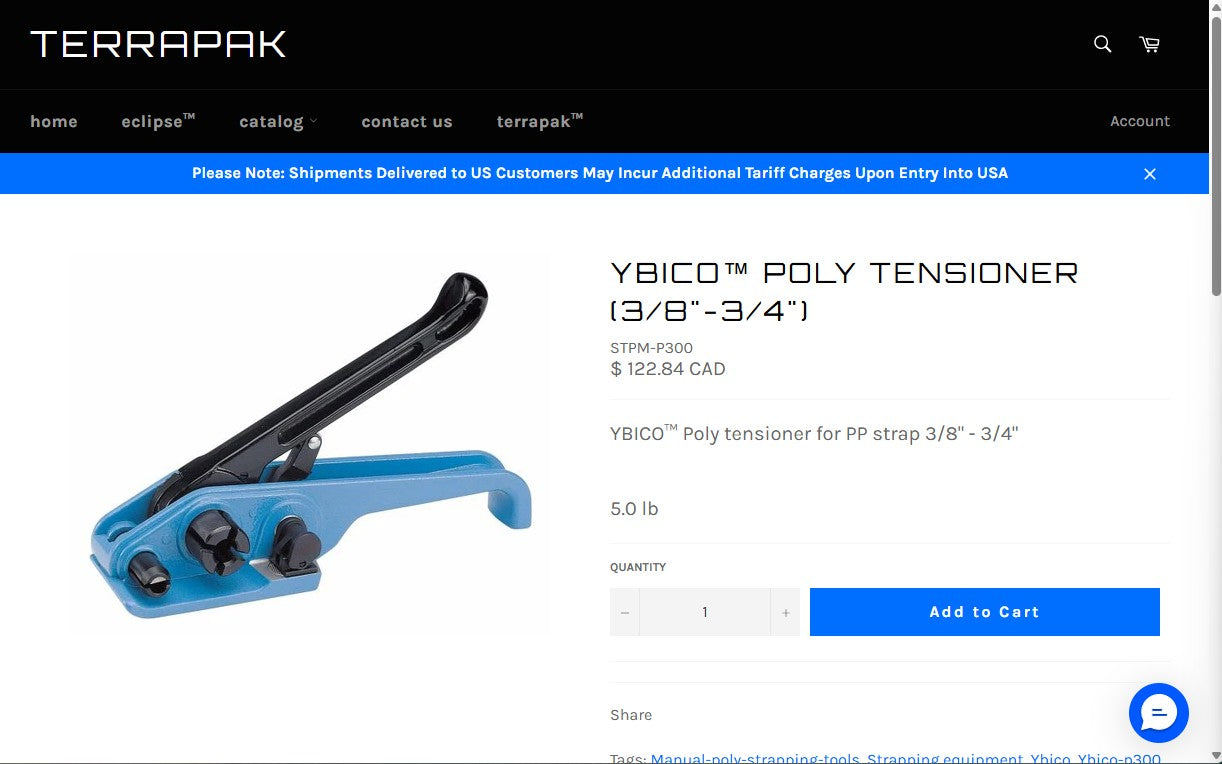Viewport: 1222px width, 764px height.
Task: View the poly tensioner product image
Action: tap(308, 443)
